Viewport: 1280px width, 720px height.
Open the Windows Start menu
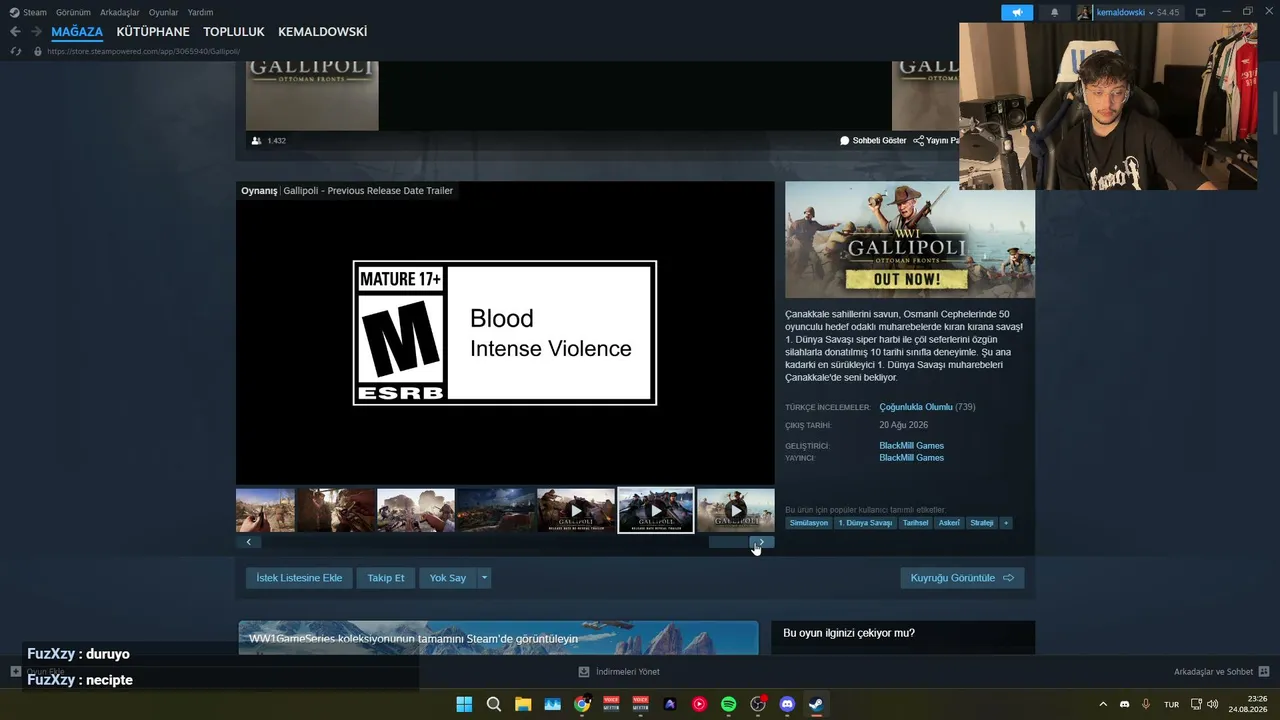coord(464,704)
